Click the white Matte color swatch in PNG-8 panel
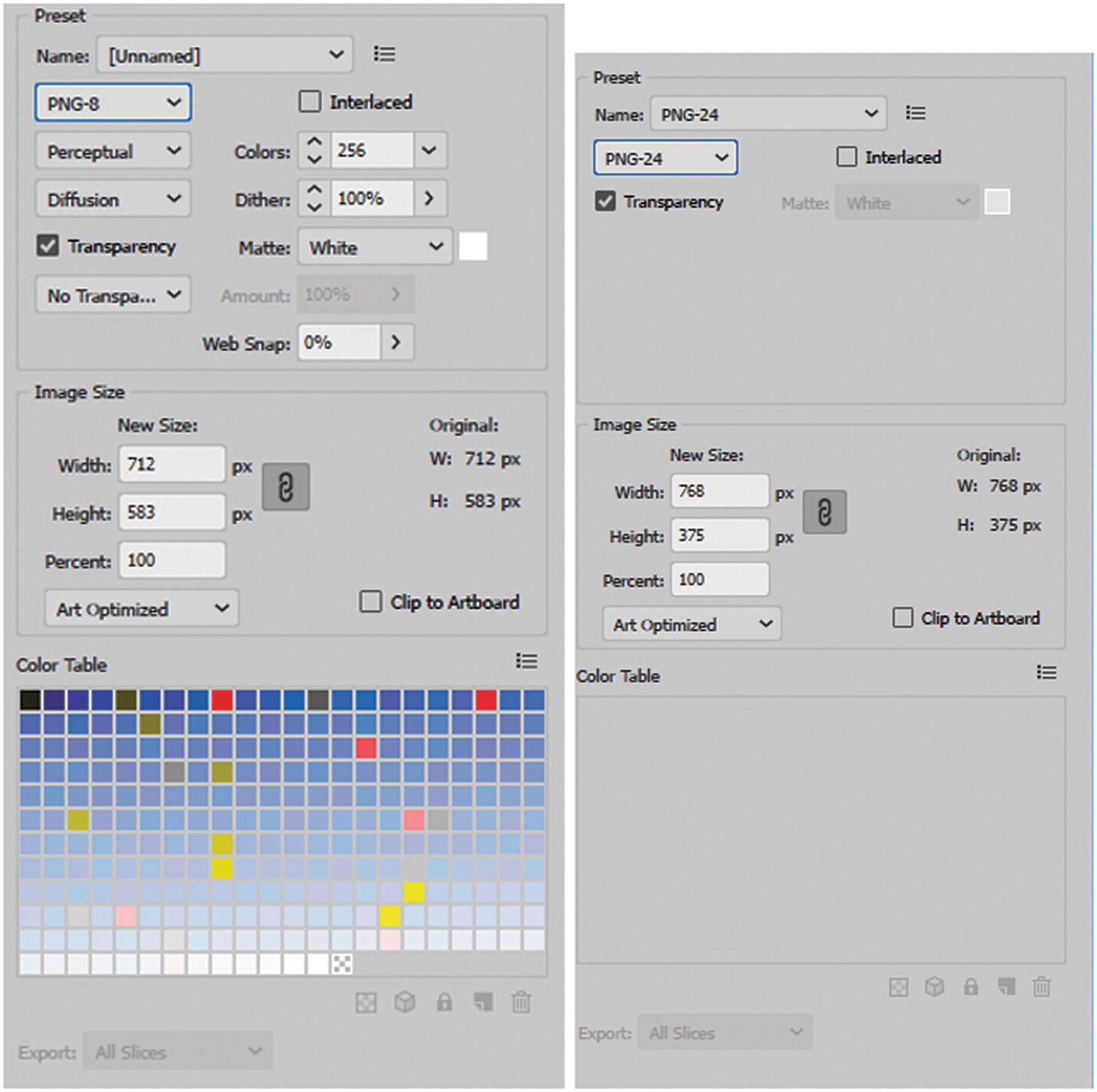This screenshot has height=1092, width=1097. (x=473, y=246)
